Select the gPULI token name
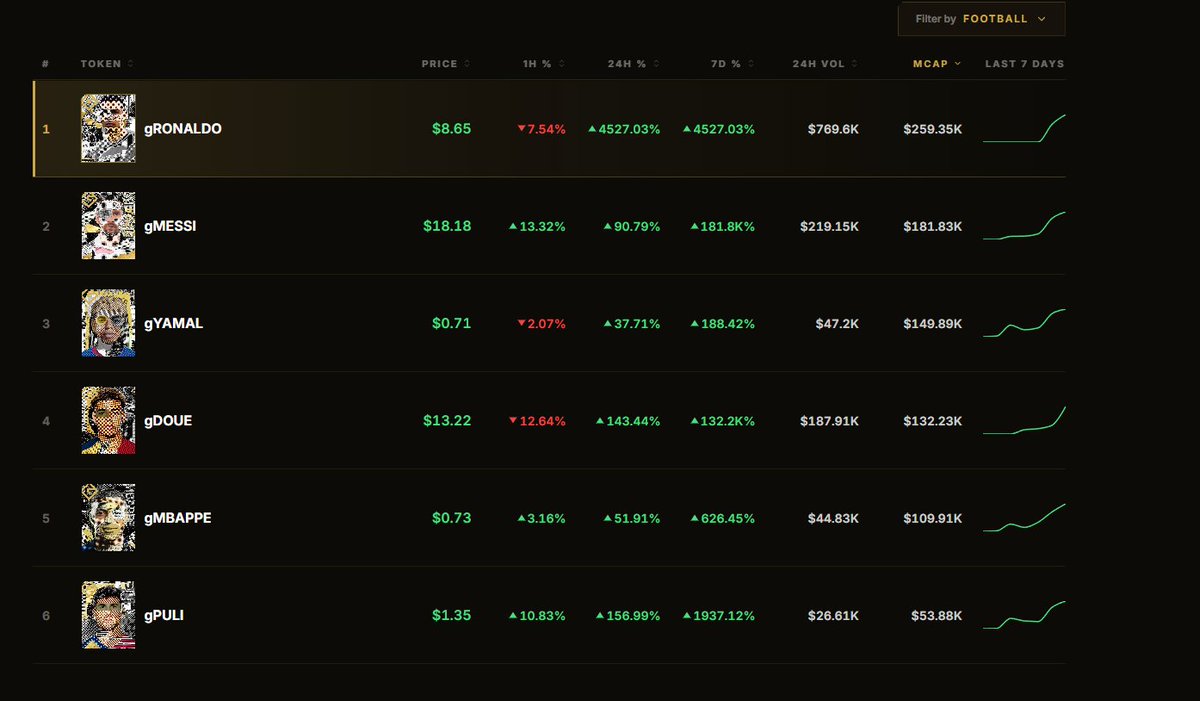This screenshot has width=1200, height=701. (164, 616)
